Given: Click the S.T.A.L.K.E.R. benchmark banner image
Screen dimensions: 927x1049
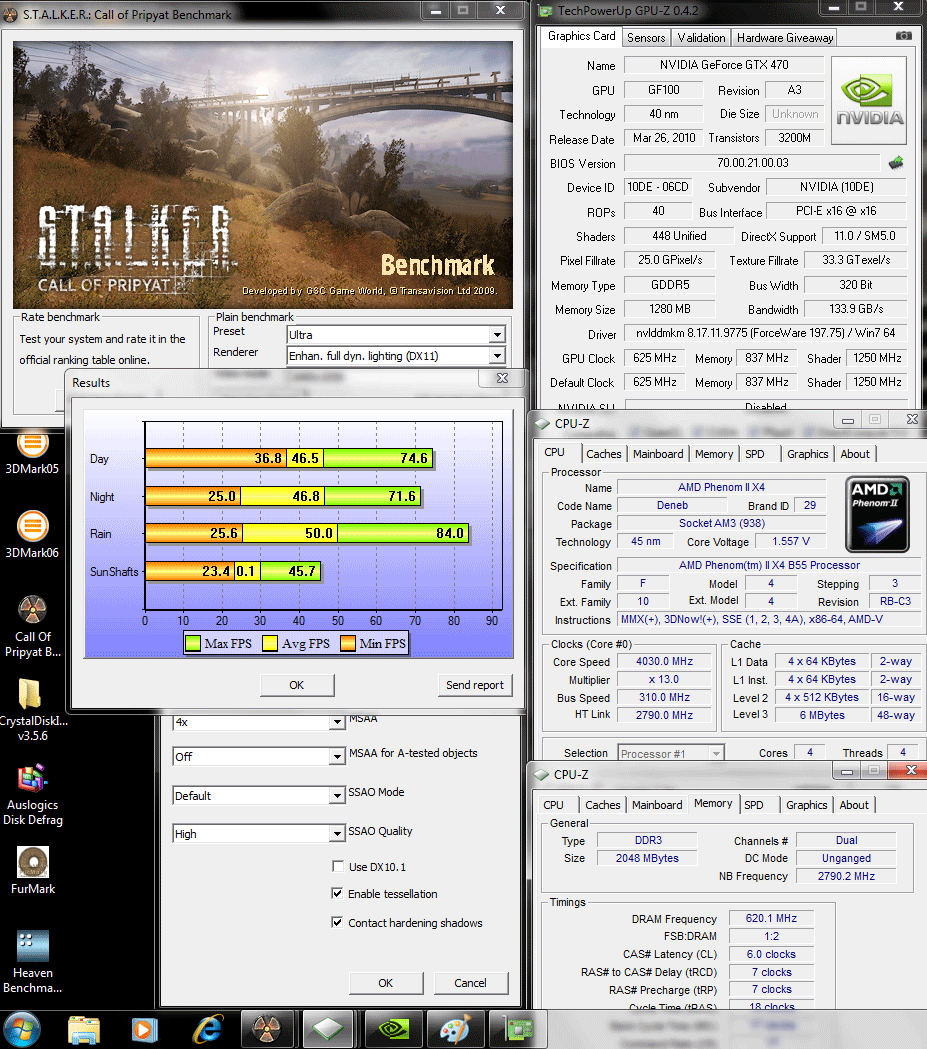Looking at the screenshot, I should pyautogui.click(x=263, y=175).
